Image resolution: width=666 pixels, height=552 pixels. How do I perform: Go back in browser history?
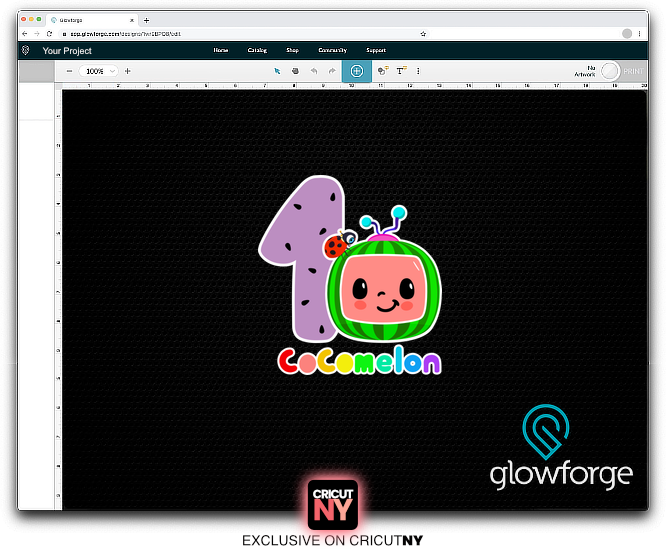pos(25,34)
